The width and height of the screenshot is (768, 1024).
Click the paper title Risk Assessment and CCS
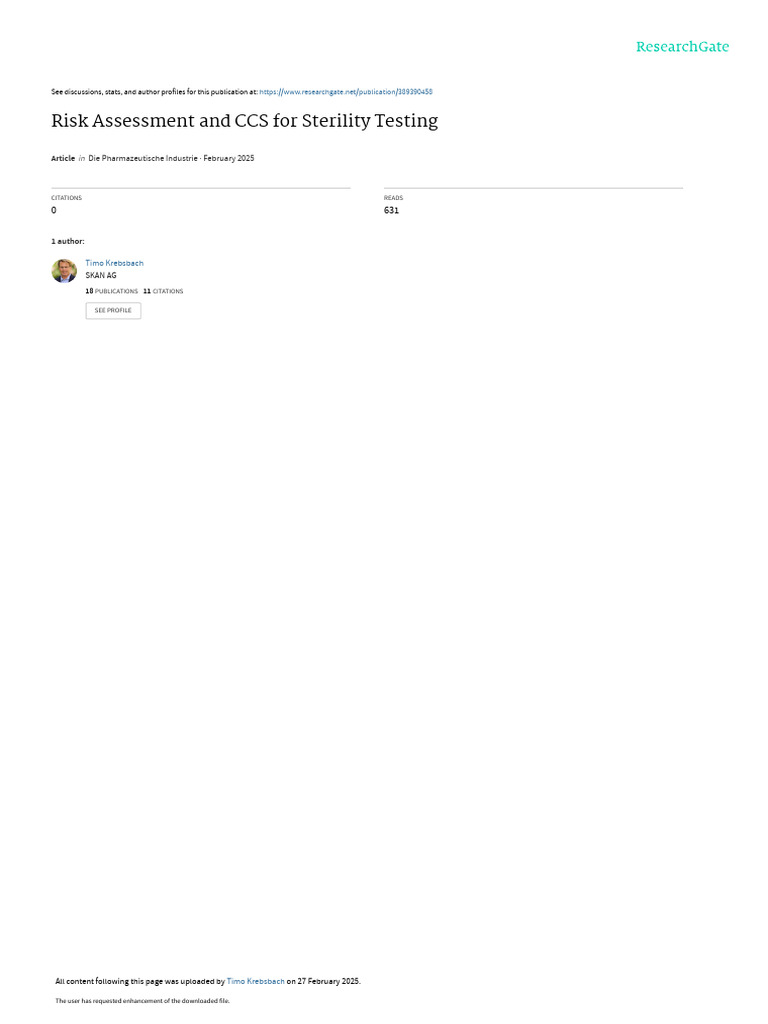(x=244, y=121)
